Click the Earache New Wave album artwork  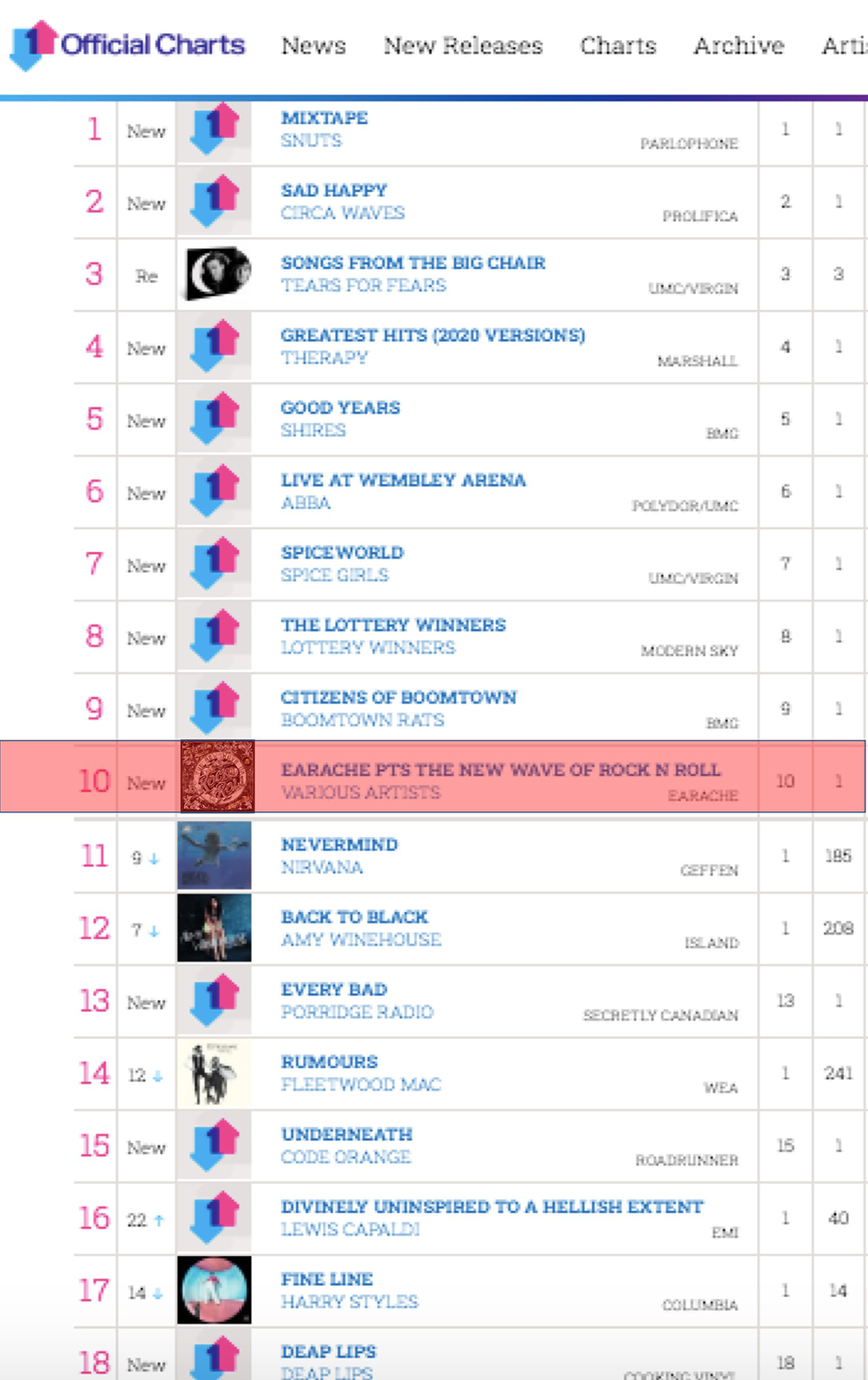click(x=217, y=777)
